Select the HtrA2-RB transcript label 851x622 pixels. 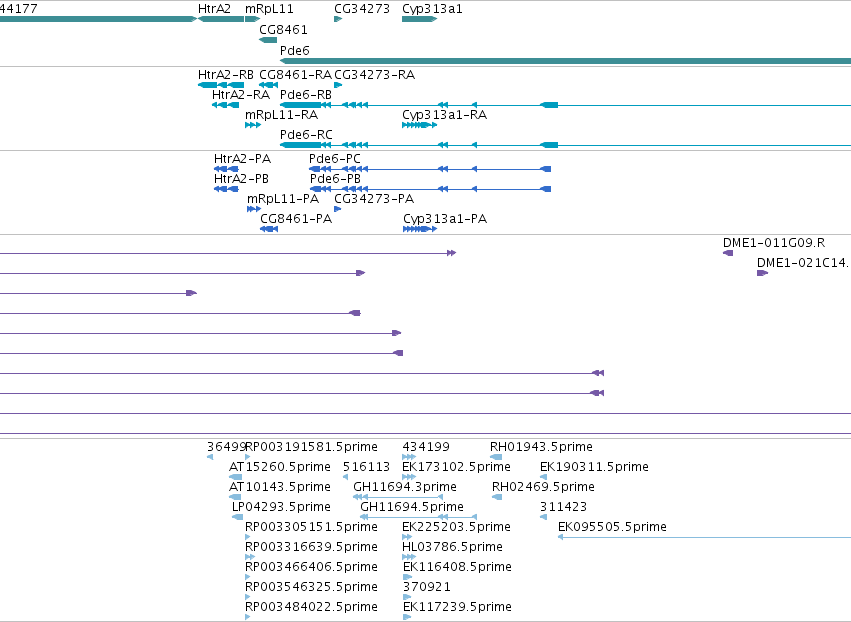click(x=226, y=75)
